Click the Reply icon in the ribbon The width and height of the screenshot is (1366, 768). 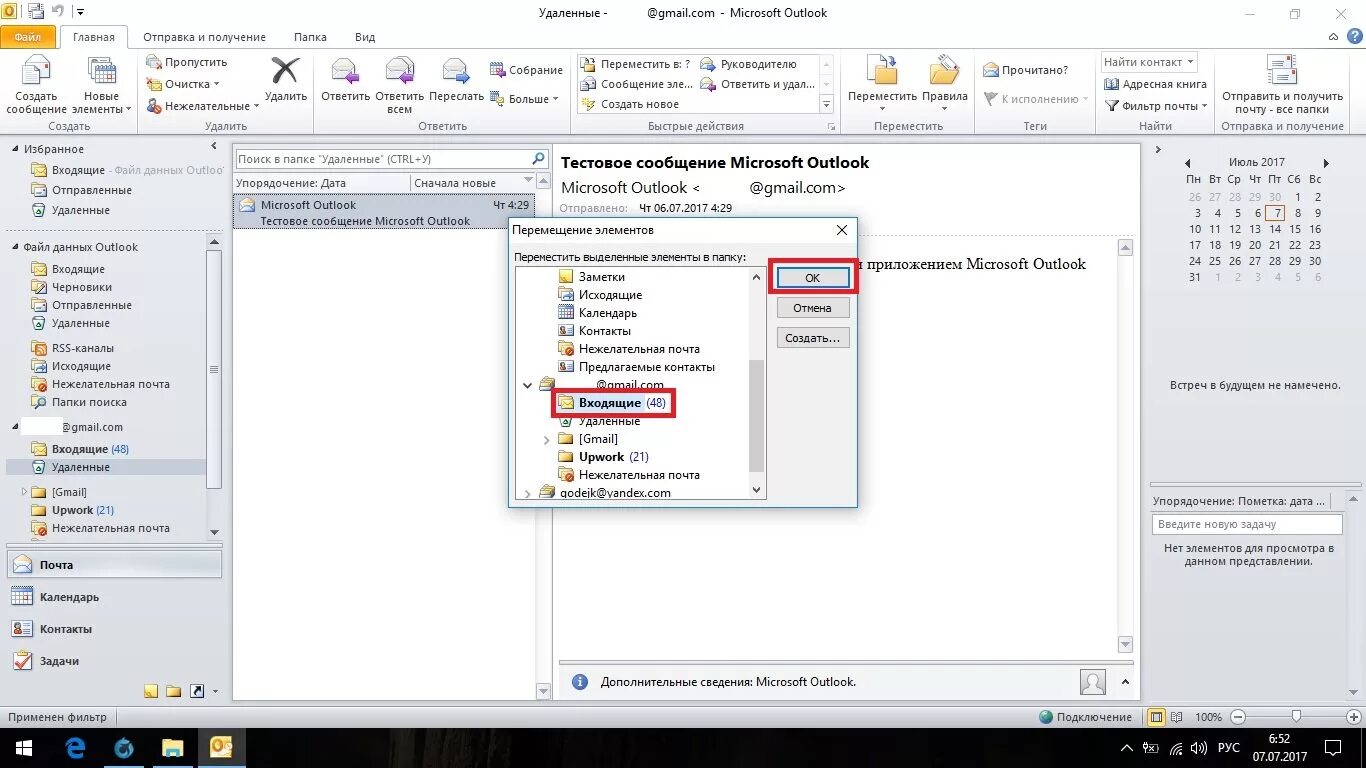coord(346,72)
